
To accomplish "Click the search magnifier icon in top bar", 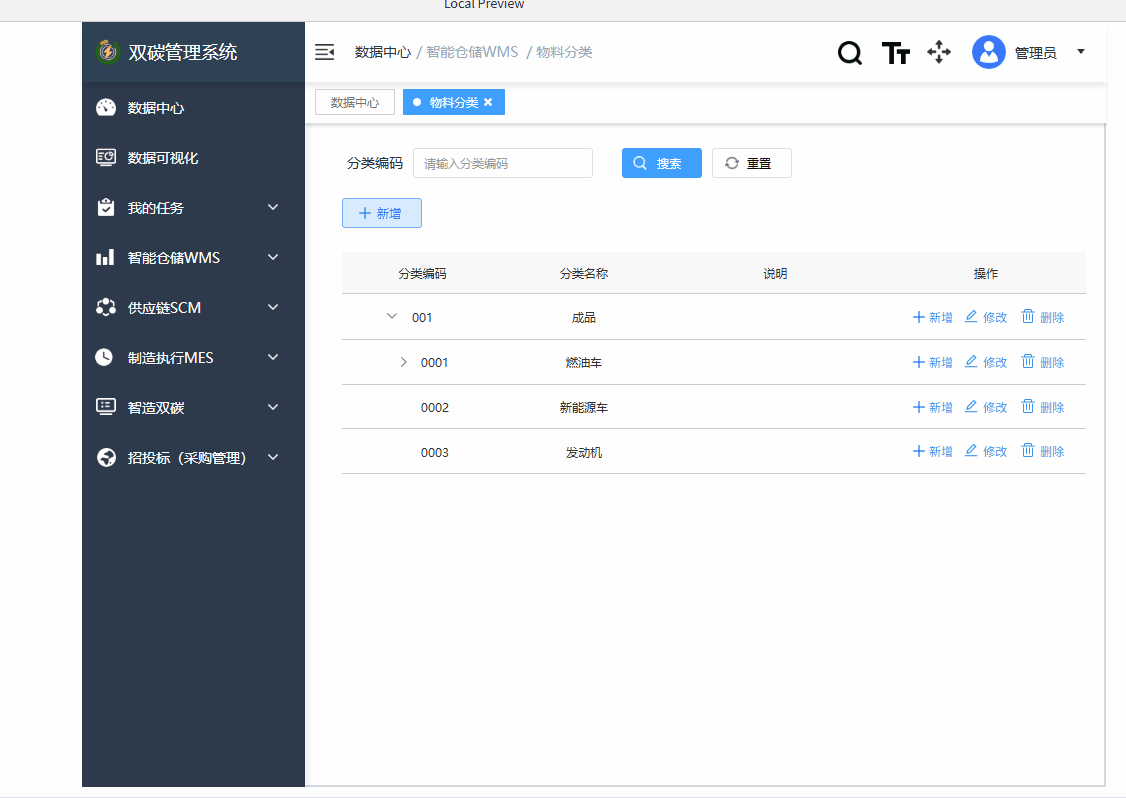I will [x=849, y=52].
